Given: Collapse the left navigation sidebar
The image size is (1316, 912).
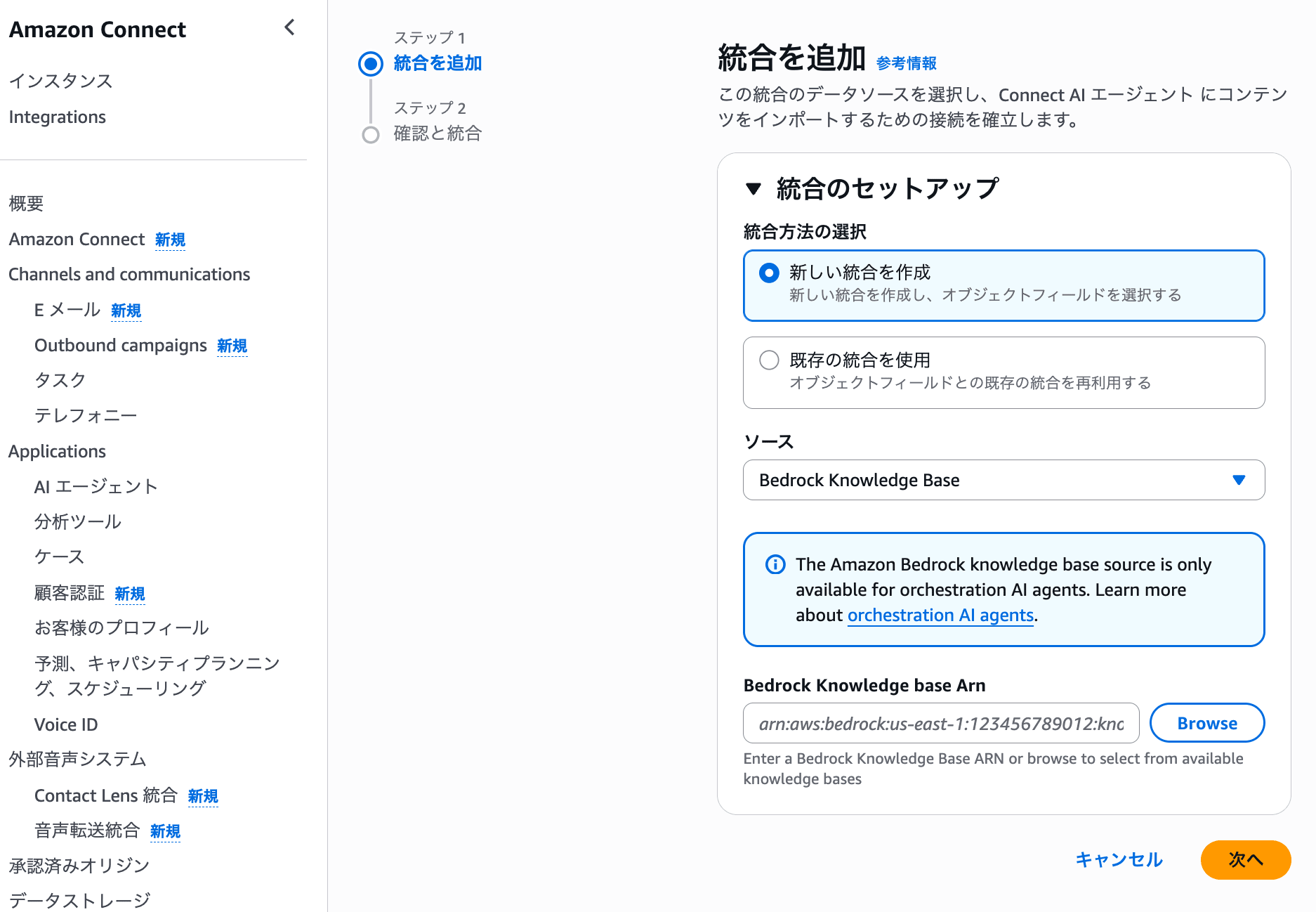Looking at the screenshot, I should 289,27.
